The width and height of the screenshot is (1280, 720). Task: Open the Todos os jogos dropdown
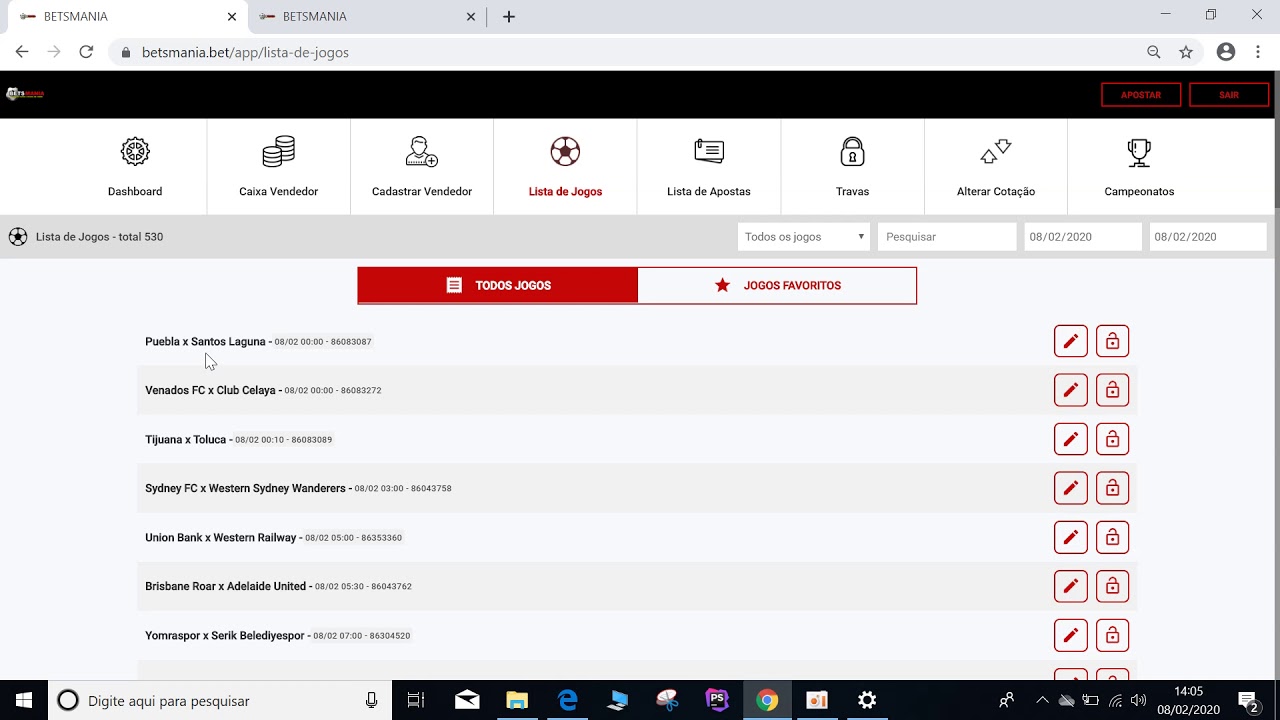[x=804, y=237]
